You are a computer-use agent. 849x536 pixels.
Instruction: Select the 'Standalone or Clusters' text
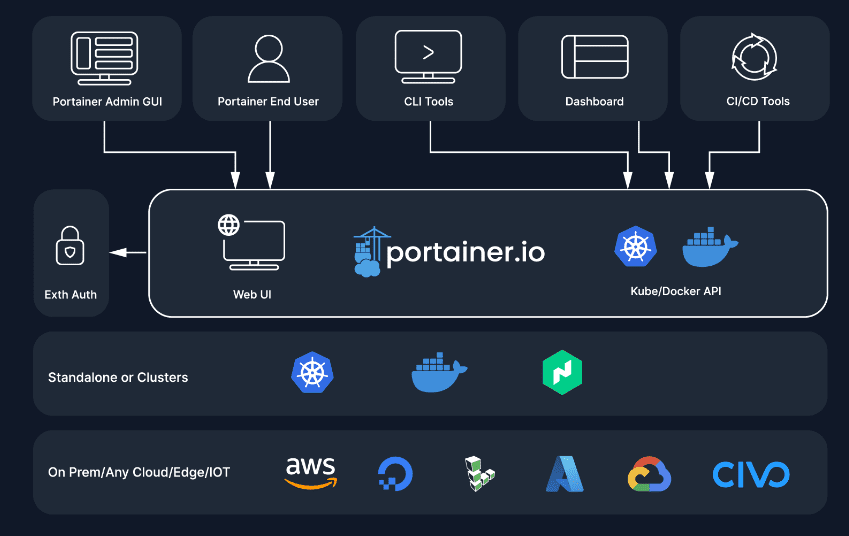pyautogui.click(x=117, y=377)
